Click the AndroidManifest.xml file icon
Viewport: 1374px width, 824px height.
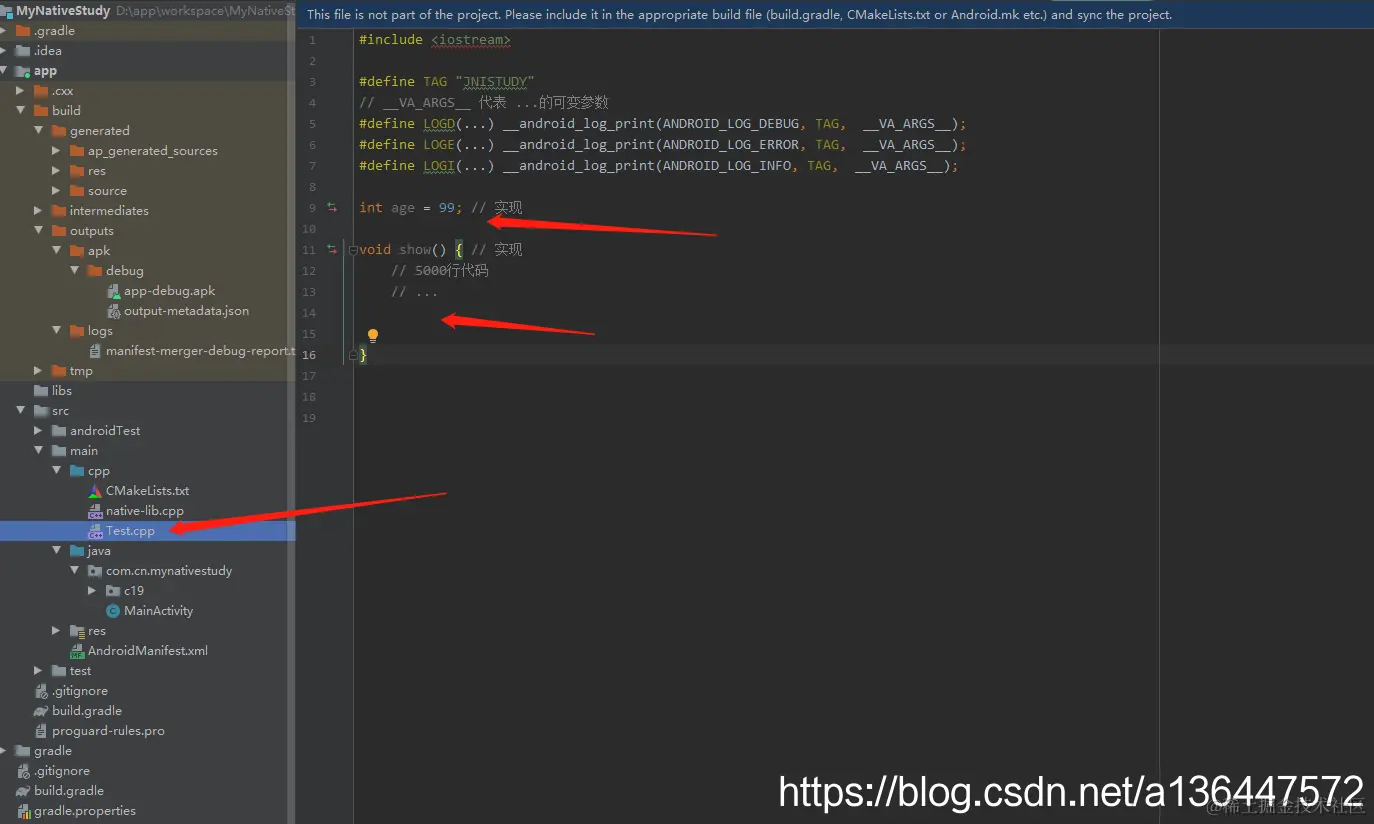point(77,651)
